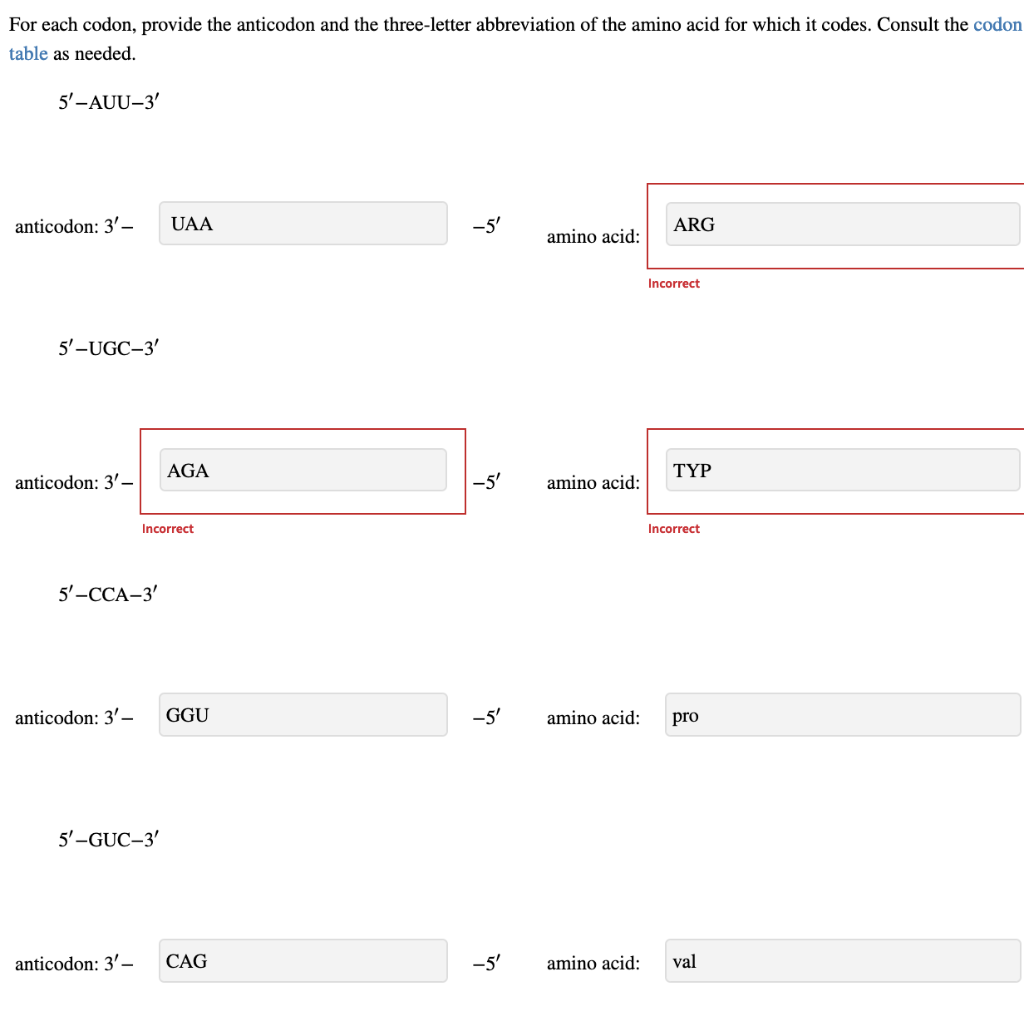This screenshot has height=1021, width=1024.
Task: Click the Incorrect label under AGA
Action: click(167, 529)
